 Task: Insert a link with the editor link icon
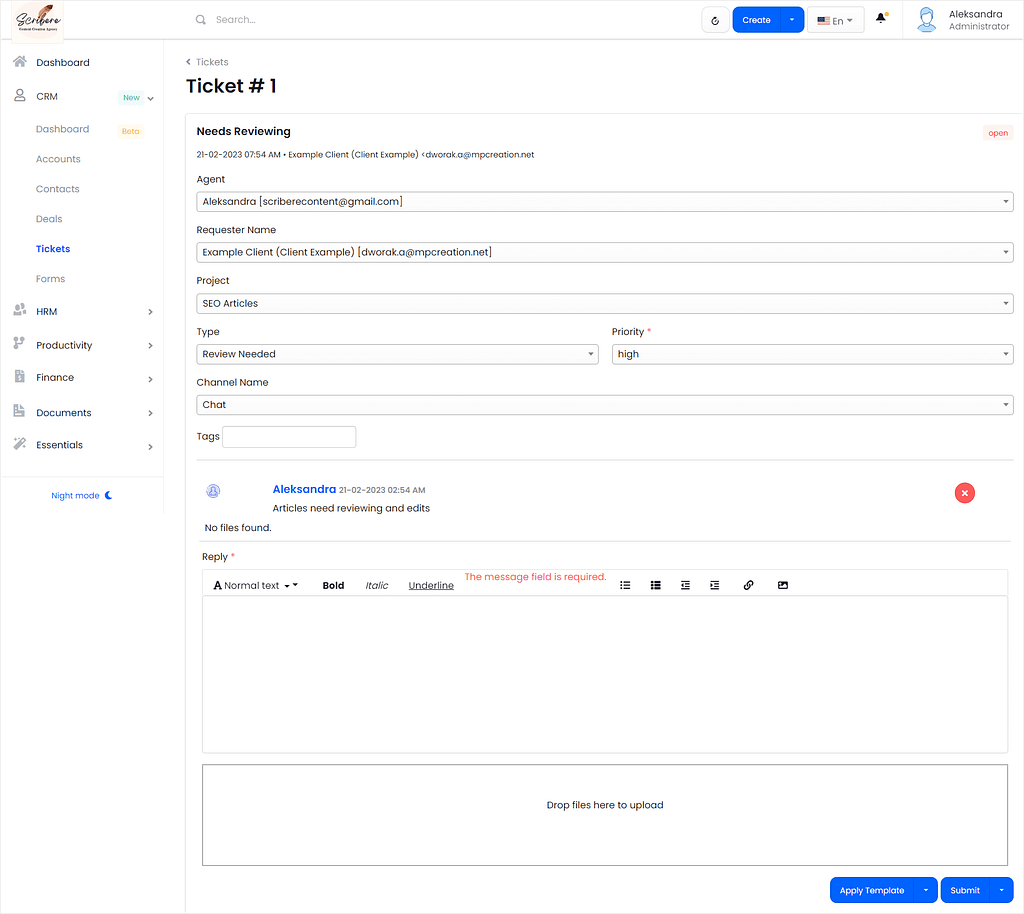tap(748, 585)
